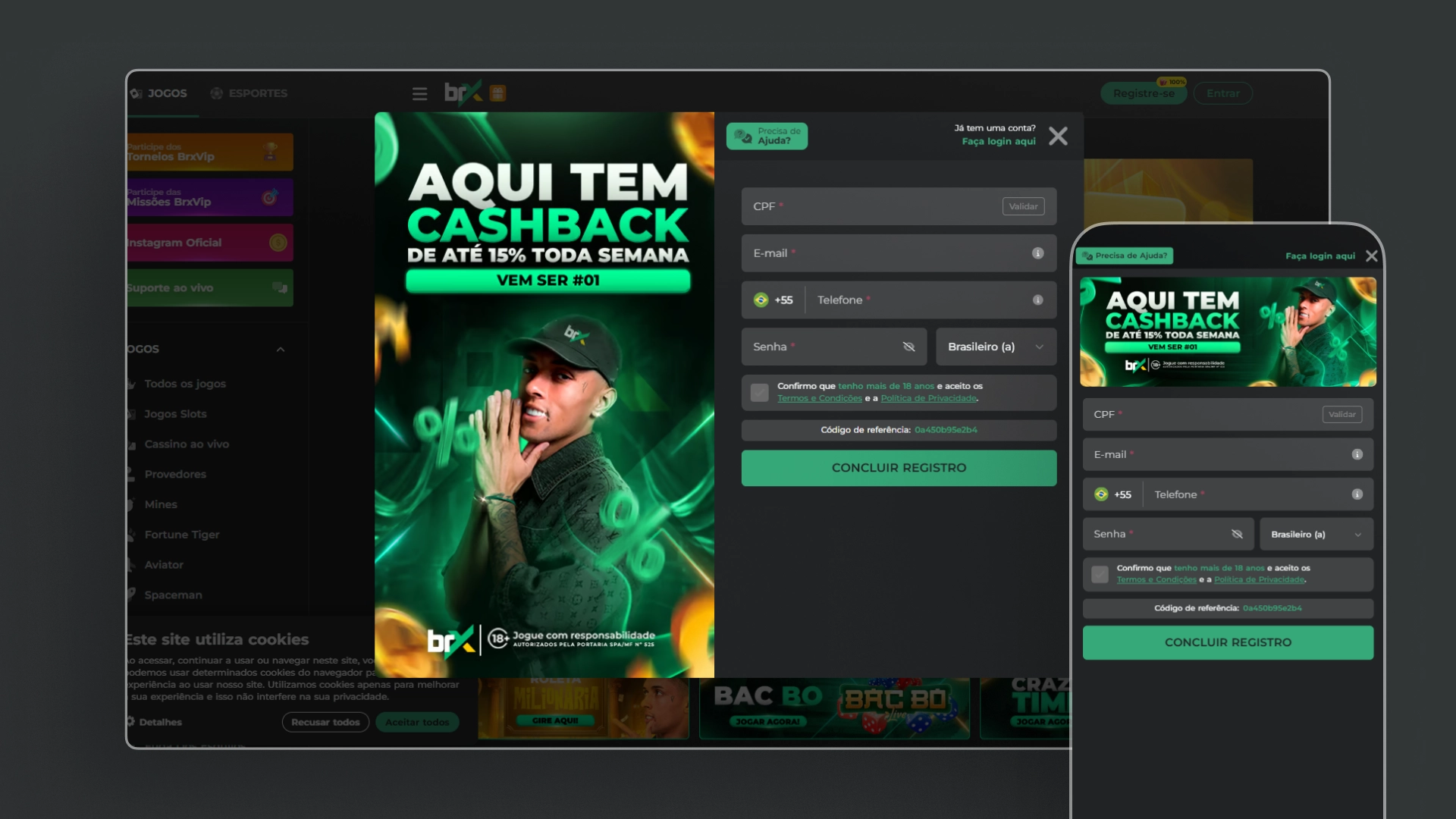Screen dimensions: 1456x819
Task: Check the age confirmation checkbox in desktop form
Action: click(x=759, y=393)
